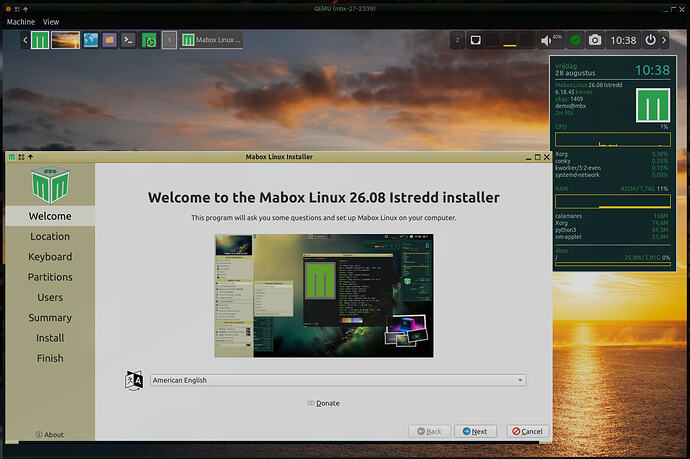Click the Mabox logo in conky widget

point(653,105)
